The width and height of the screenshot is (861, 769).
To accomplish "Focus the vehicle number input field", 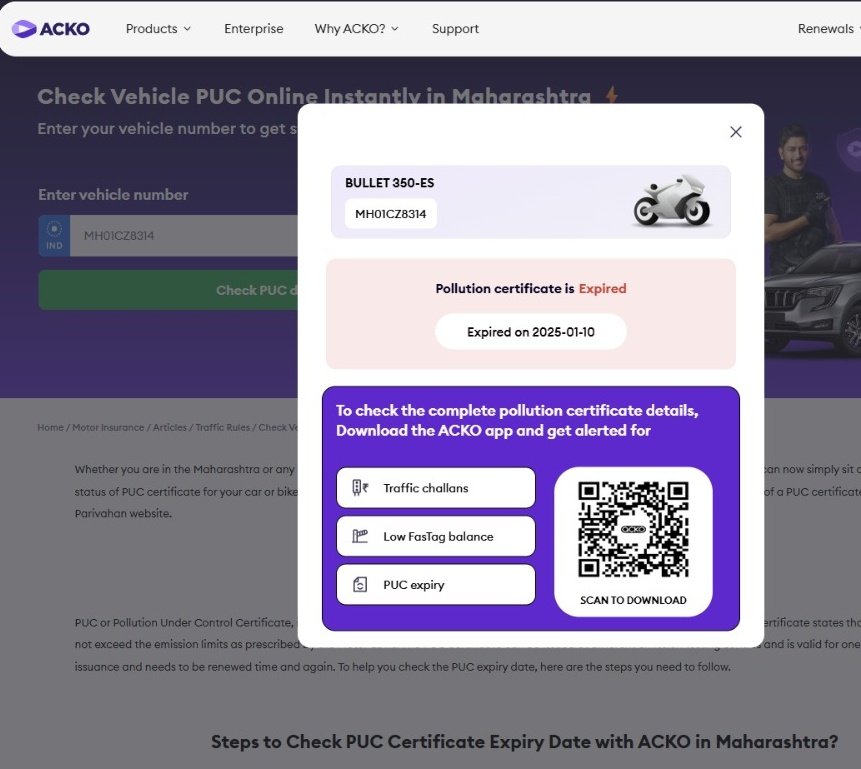I will click(184, 236).
